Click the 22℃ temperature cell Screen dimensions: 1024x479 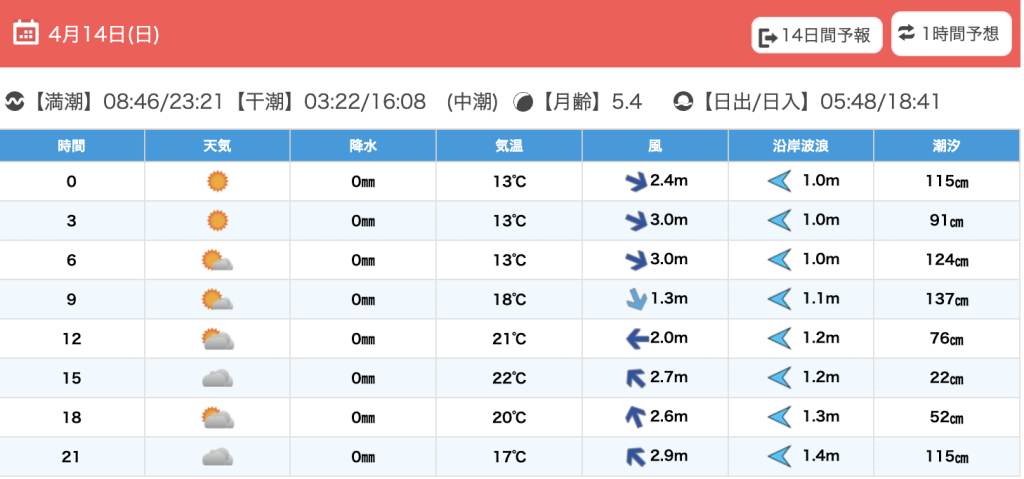[509, 378]
